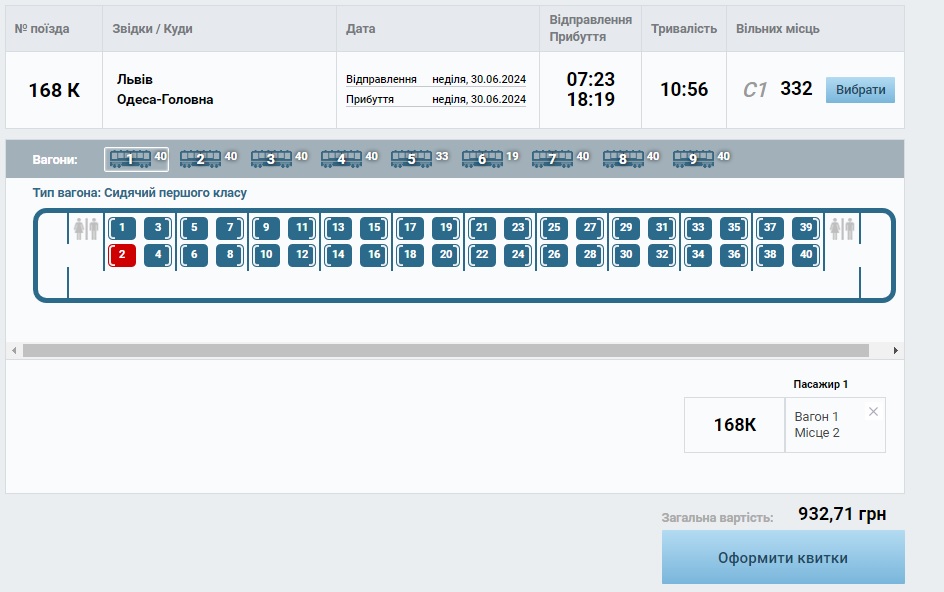
Task: Select wagon 2 train car icon
Action: coord(200,159)
